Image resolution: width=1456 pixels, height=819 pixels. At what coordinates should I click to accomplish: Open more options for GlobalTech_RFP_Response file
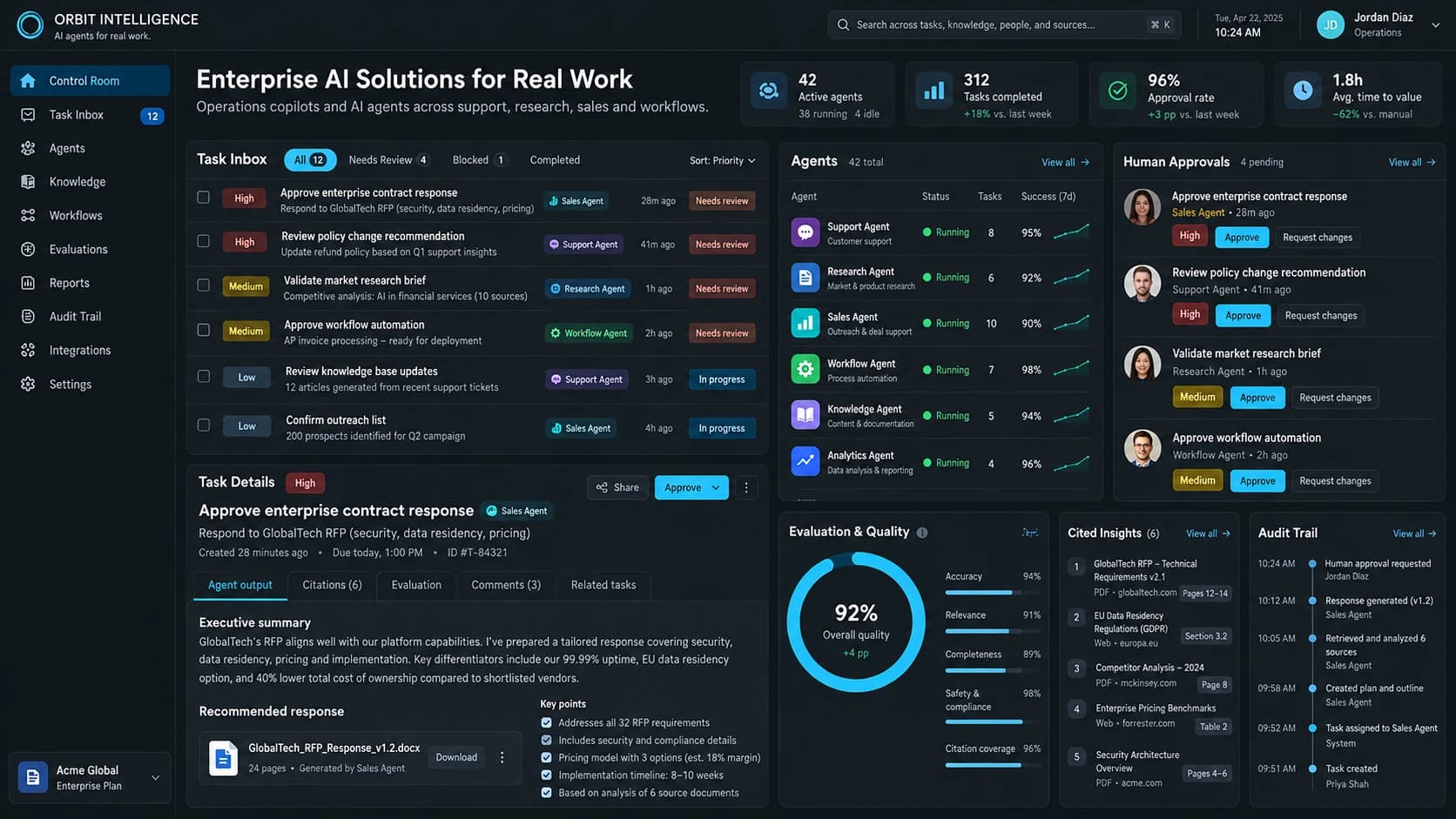click(502, 757)
